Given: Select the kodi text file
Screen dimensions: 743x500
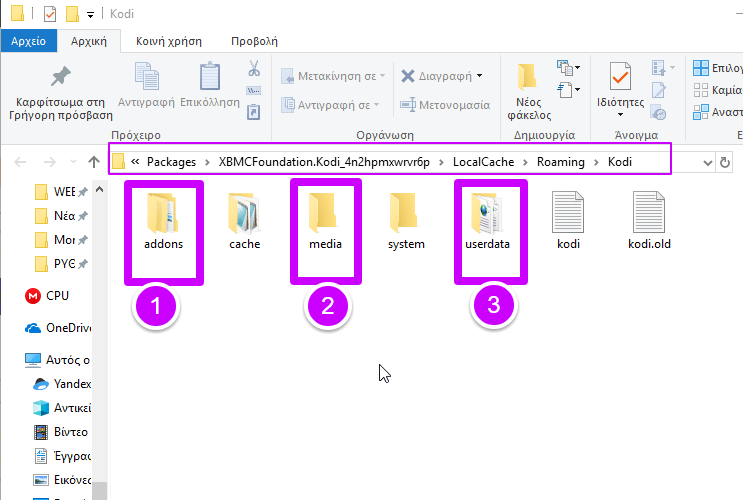Looking at the screenshot, I should click(568, 221).
